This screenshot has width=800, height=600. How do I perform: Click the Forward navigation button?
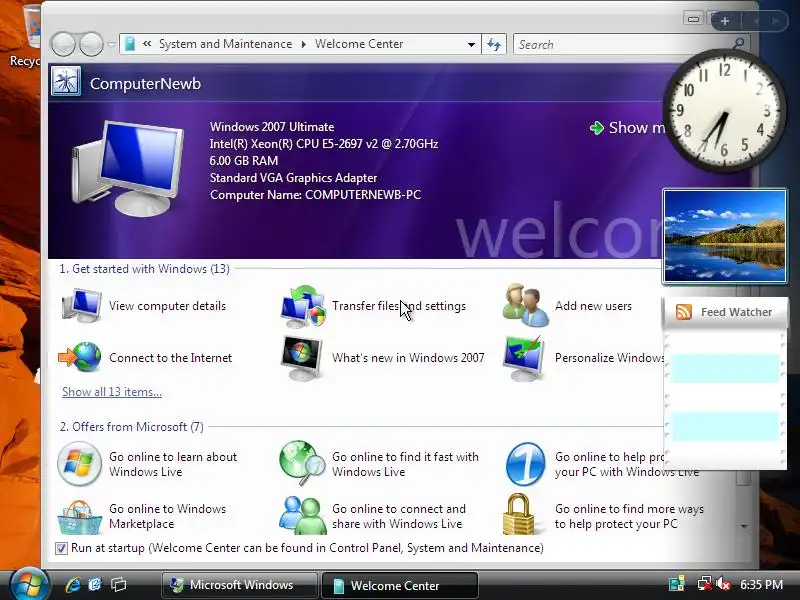pyautogui.click(x=91, y=44)
